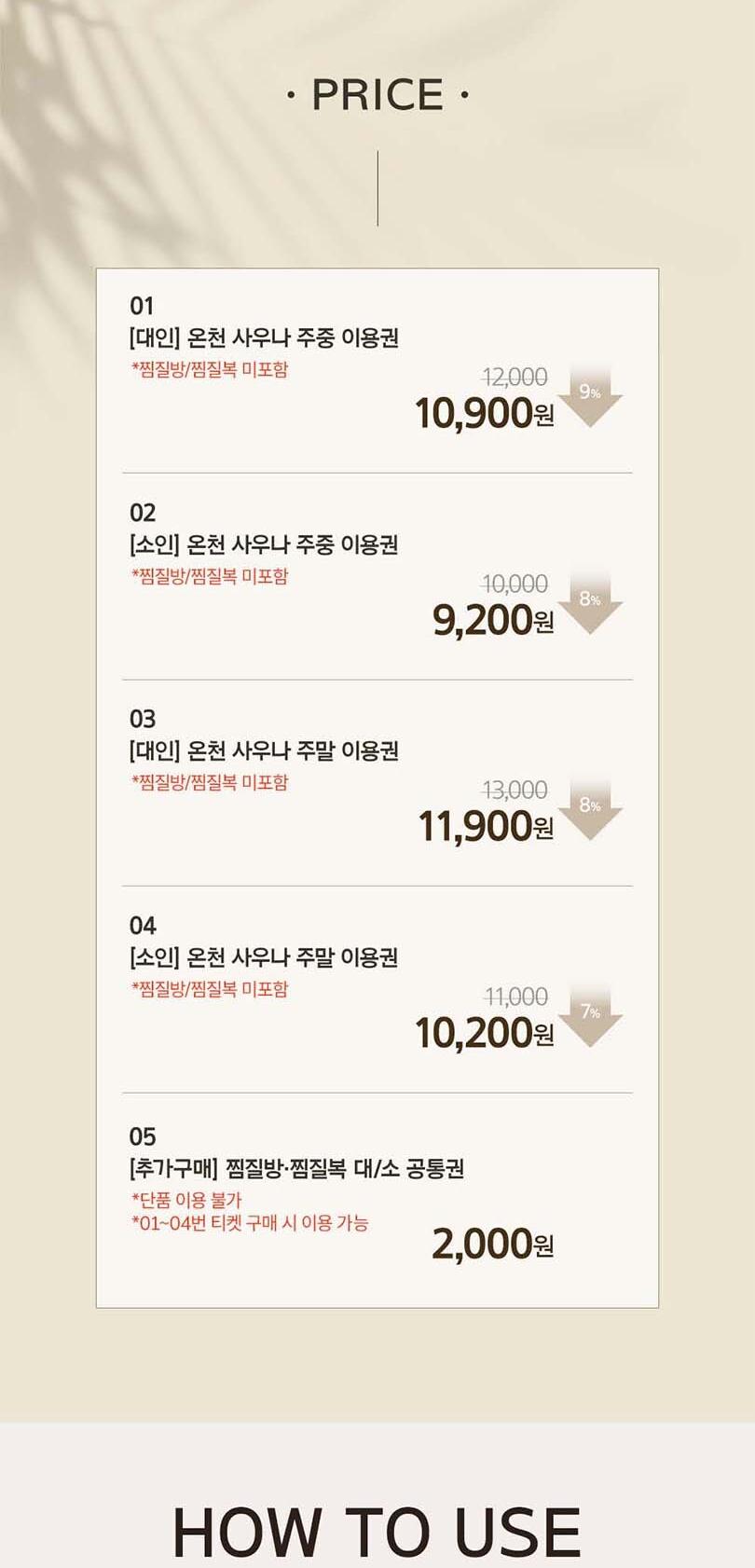Select the [대인] 온천 사우나 주말 이용권 title
This screenshot has width=755, height=1568.
[264, 750]
